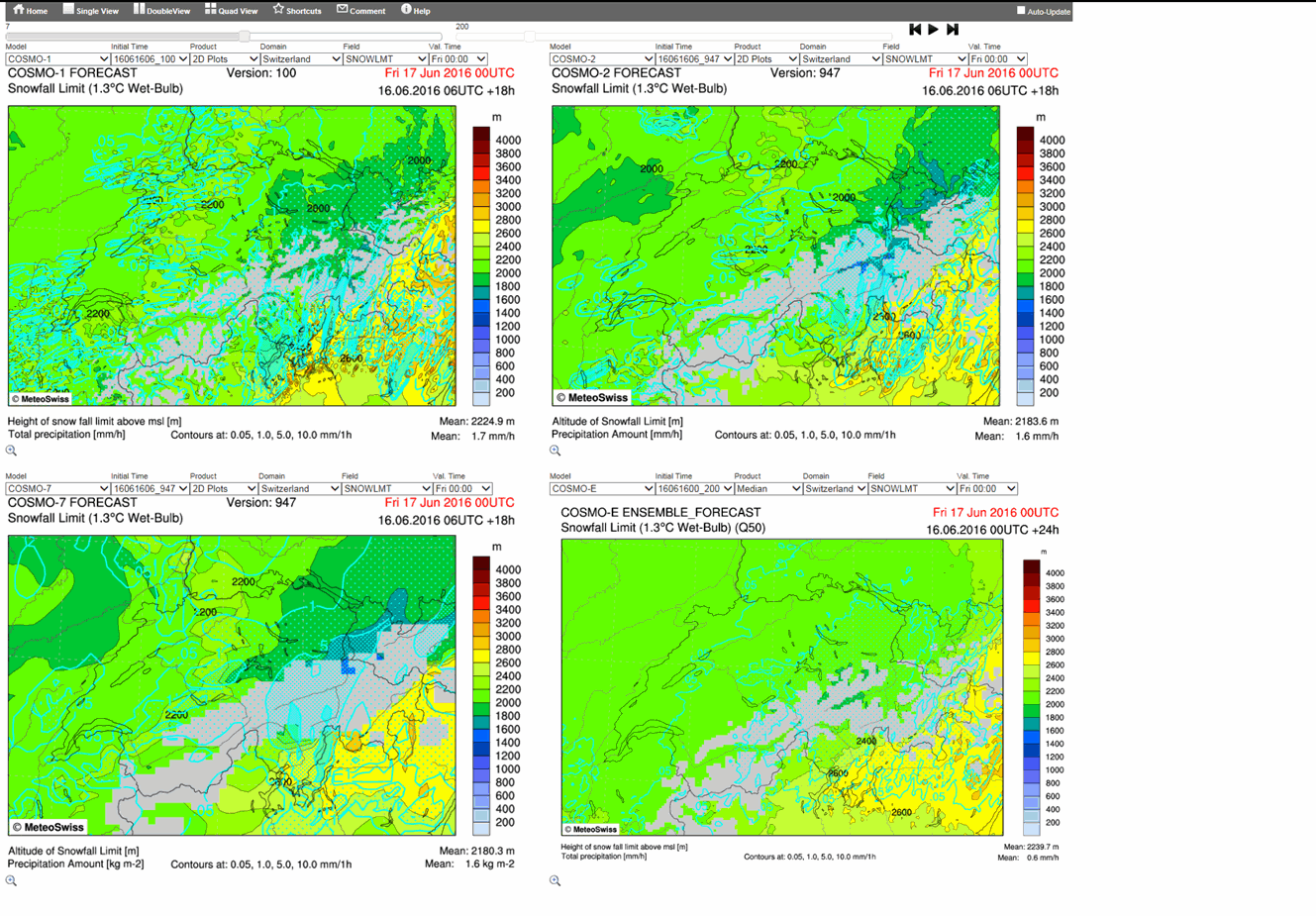Open the Model dropdown showing COSMO-E
This screenshot has height=916, width=1316.
tap(602, 489)
